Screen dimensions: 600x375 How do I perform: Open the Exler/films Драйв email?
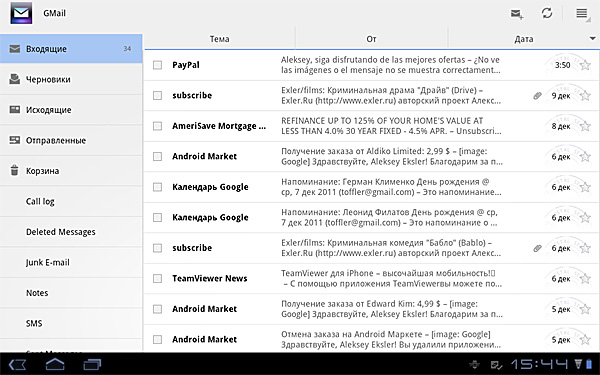(371, 96)
